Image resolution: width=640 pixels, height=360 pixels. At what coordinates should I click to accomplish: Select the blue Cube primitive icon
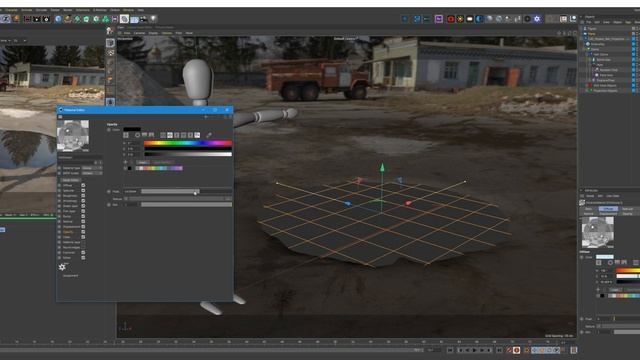tap(58, 19)
